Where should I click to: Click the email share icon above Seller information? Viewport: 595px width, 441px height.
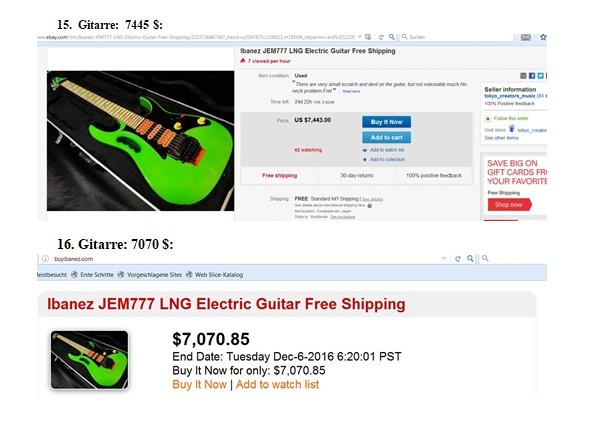pyautogui.click(x=523, y=76)
